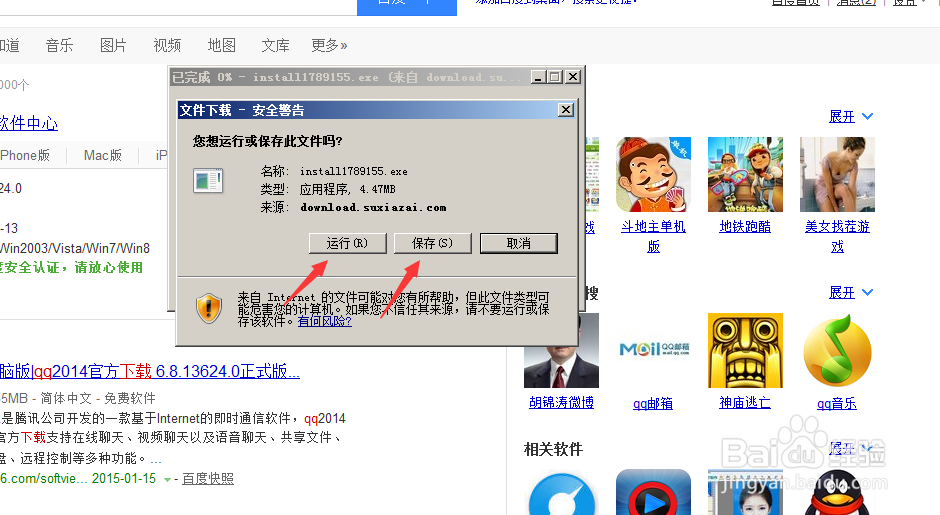
Task: Open the 音乐 search tab
Action: point(59,46)
